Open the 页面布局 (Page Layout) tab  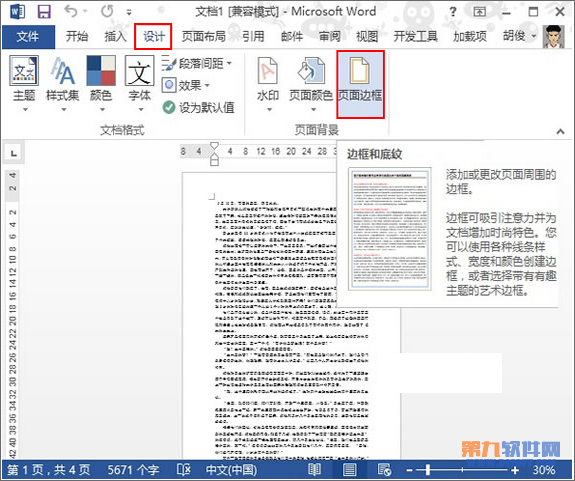point(204,36)
